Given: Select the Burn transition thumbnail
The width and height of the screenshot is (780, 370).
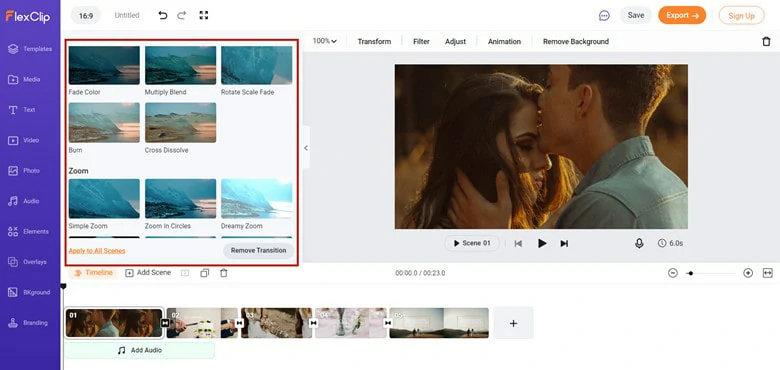Looking at the screenshot, I should [104, 122].
